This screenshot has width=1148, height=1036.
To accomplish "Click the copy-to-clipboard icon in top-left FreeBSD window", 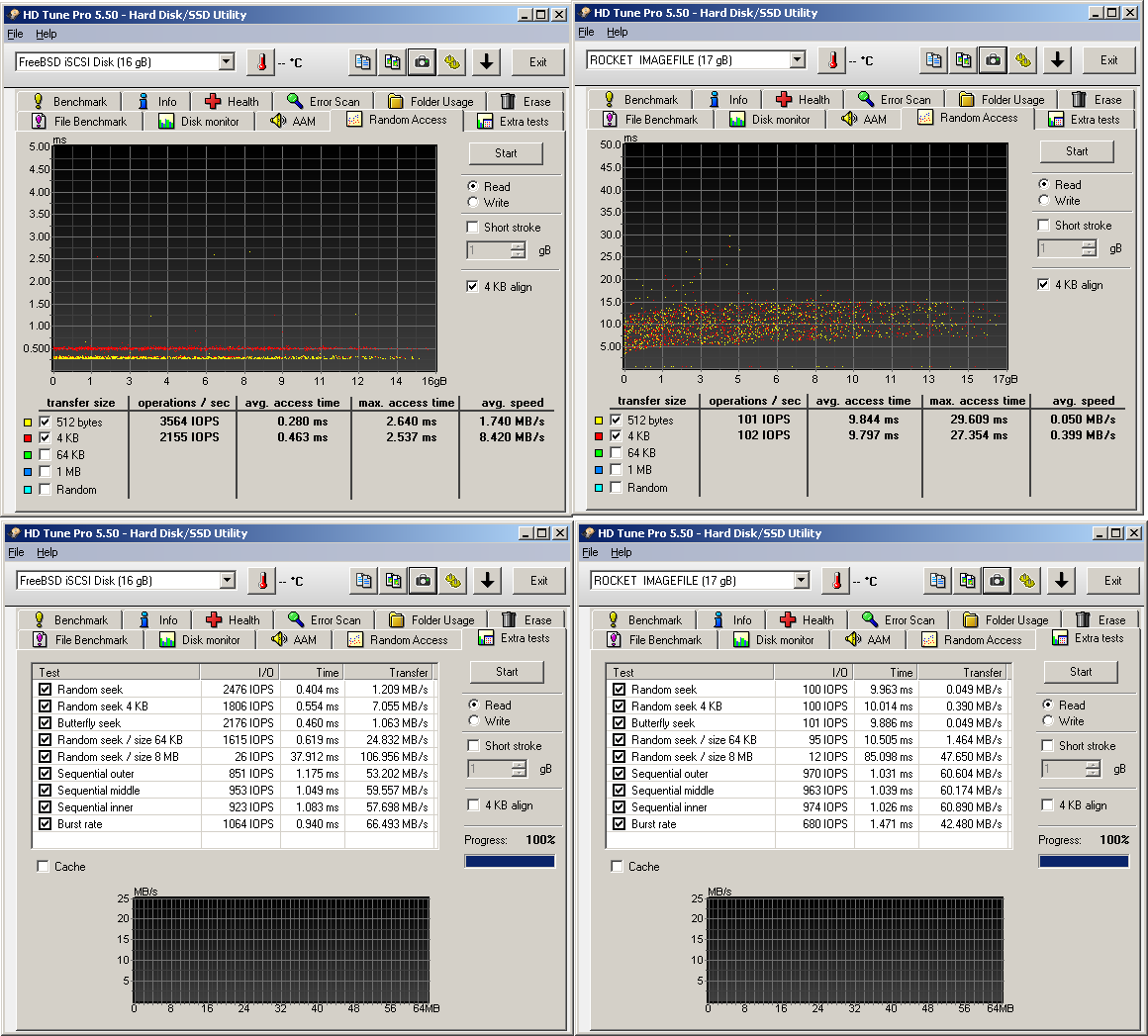I will pyautogui.click(x=362, y=62).
